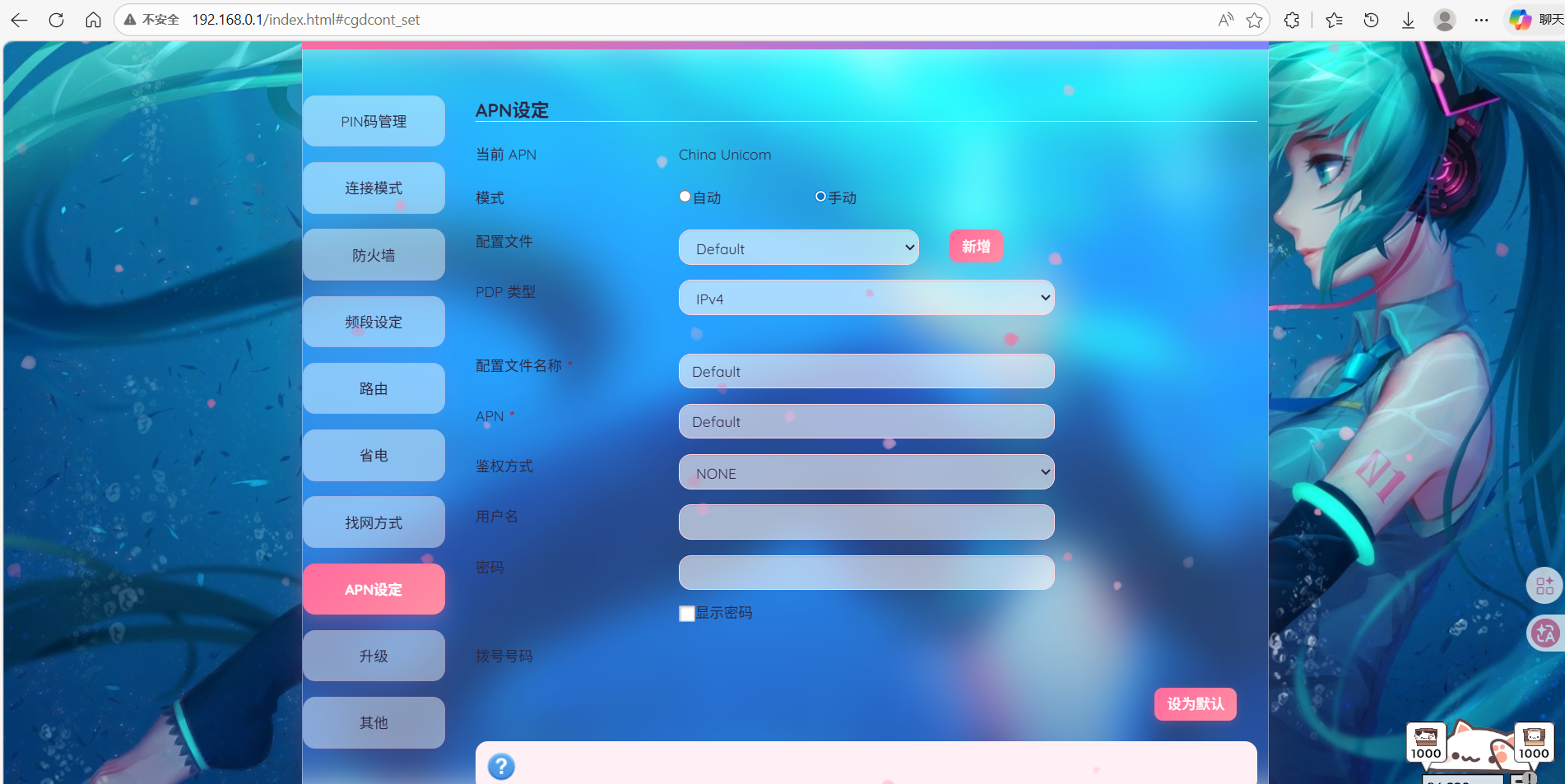Screen dimensions: 1565x784
Task: Click the 用户名 input field
Action: pos(866,522)
